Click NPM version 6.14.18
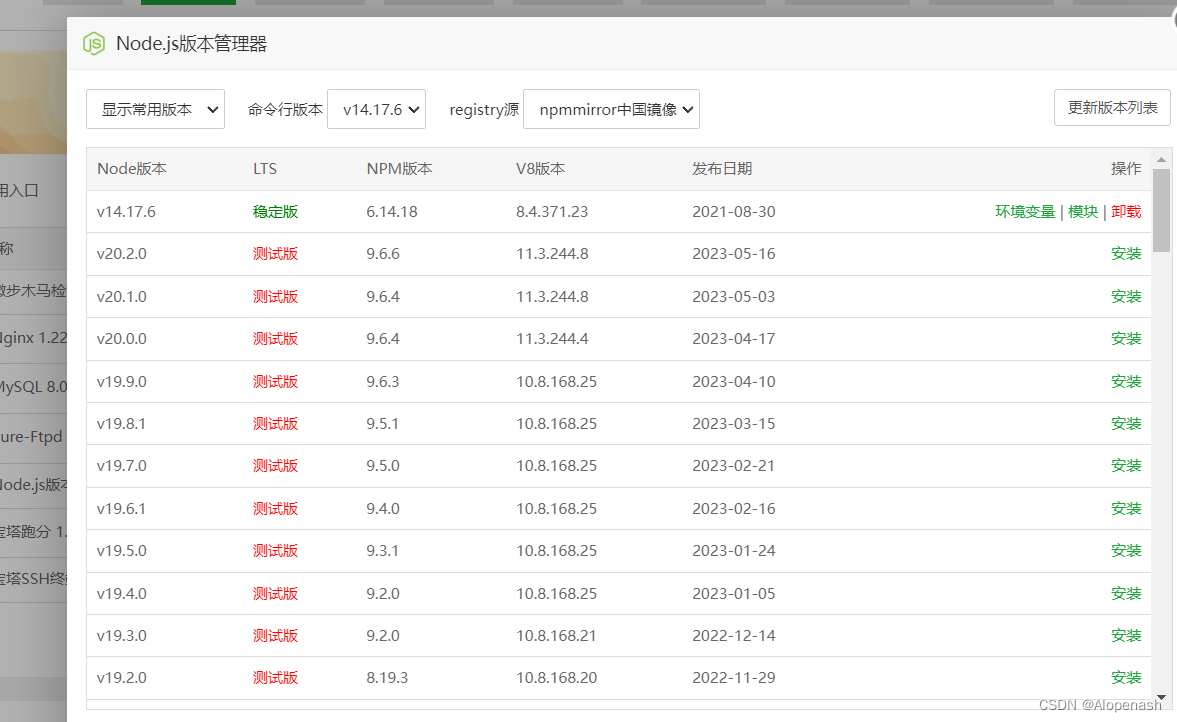Image resolution: width=1177 pixels, height=722 pixels. pyautogui.click(x=392, y=212)
